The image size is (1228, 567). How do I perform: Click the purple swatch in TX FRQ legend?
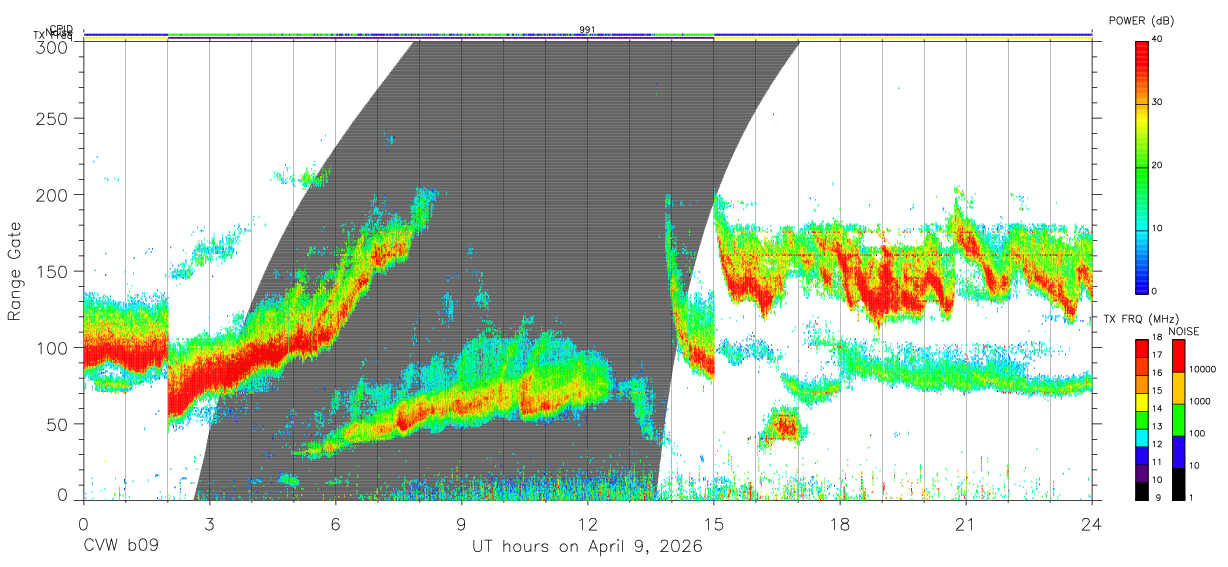(x=1142, y=472)
